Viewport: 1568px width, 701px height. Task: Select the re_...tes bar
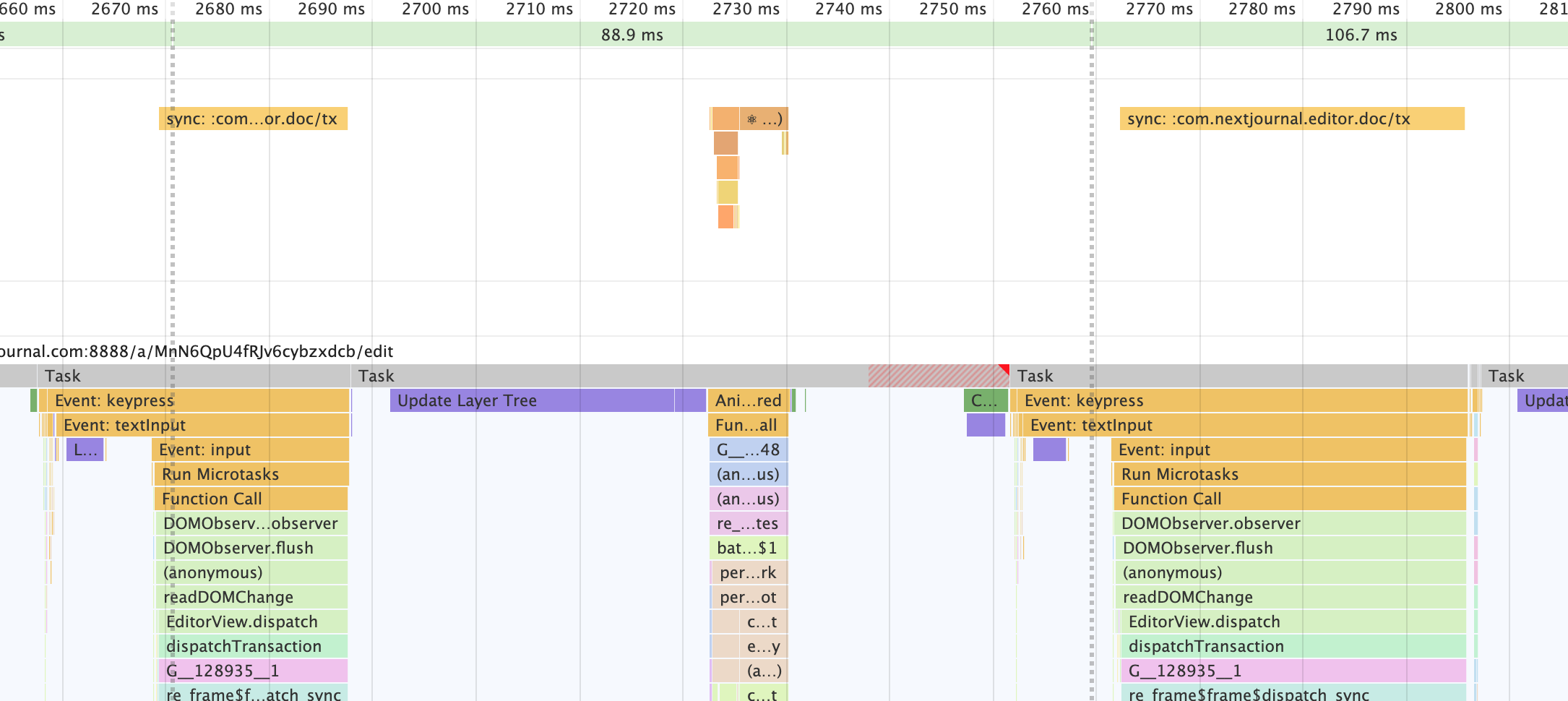[749, 523]
